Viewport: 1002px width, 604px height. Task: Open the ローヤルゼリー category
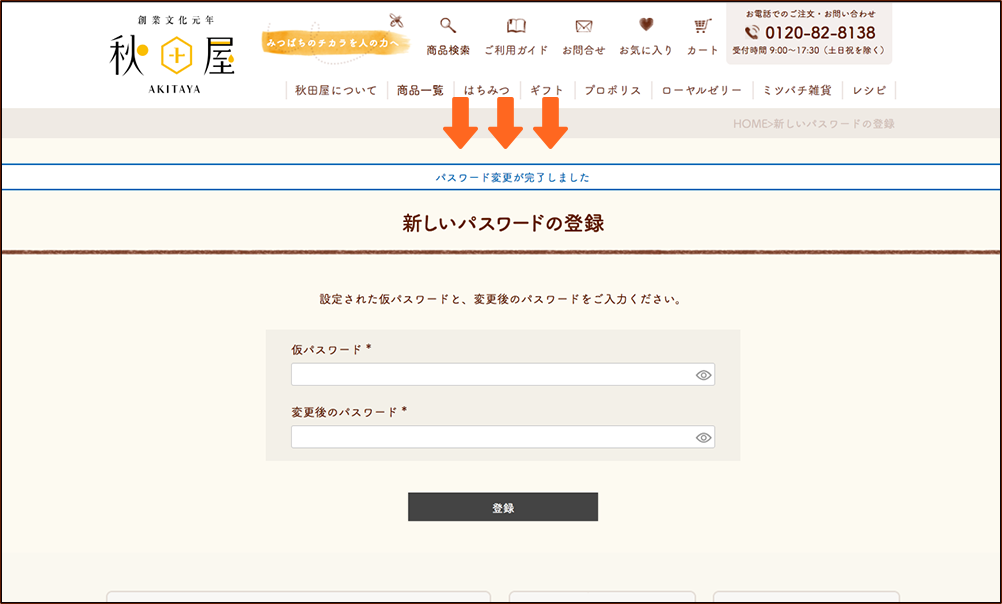coord(701,91)
